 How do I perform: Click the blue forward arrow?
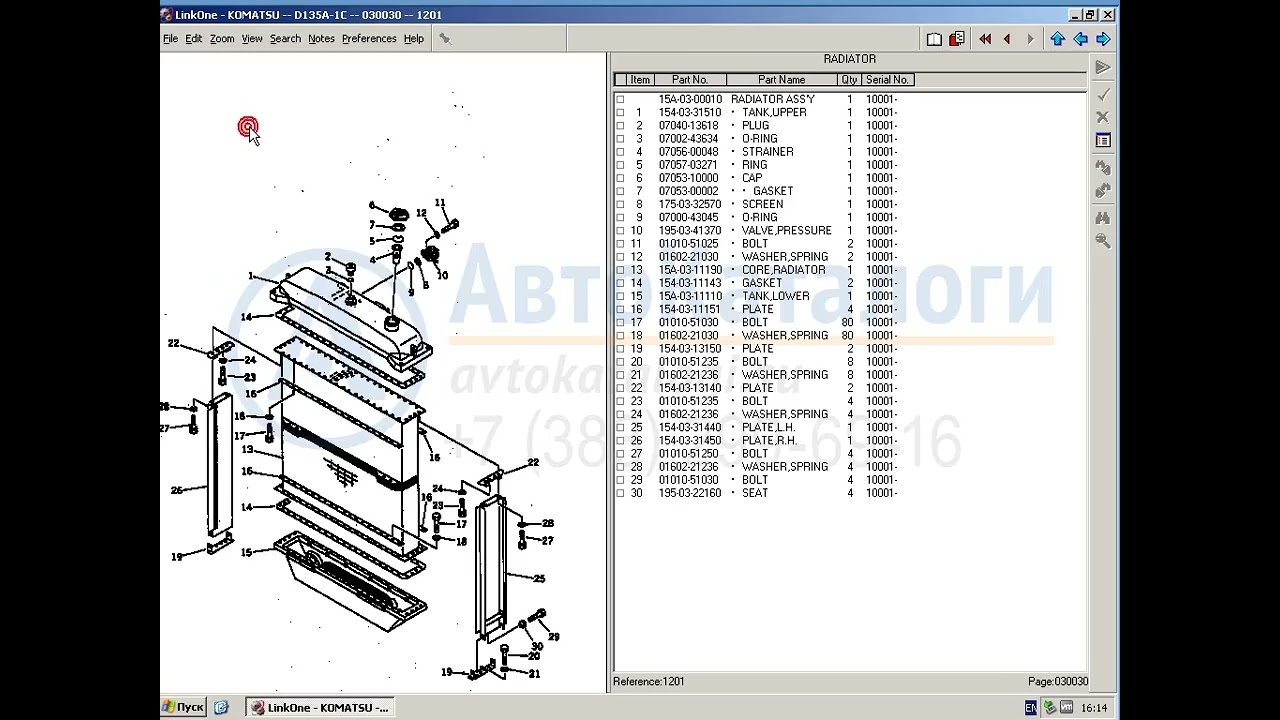point(1103,39)
